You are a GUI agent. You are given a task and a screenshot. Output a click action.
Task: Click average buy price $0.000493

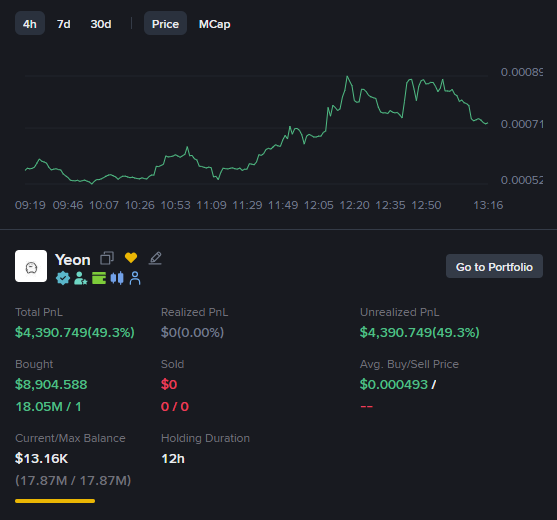click(x=394, y=384)
